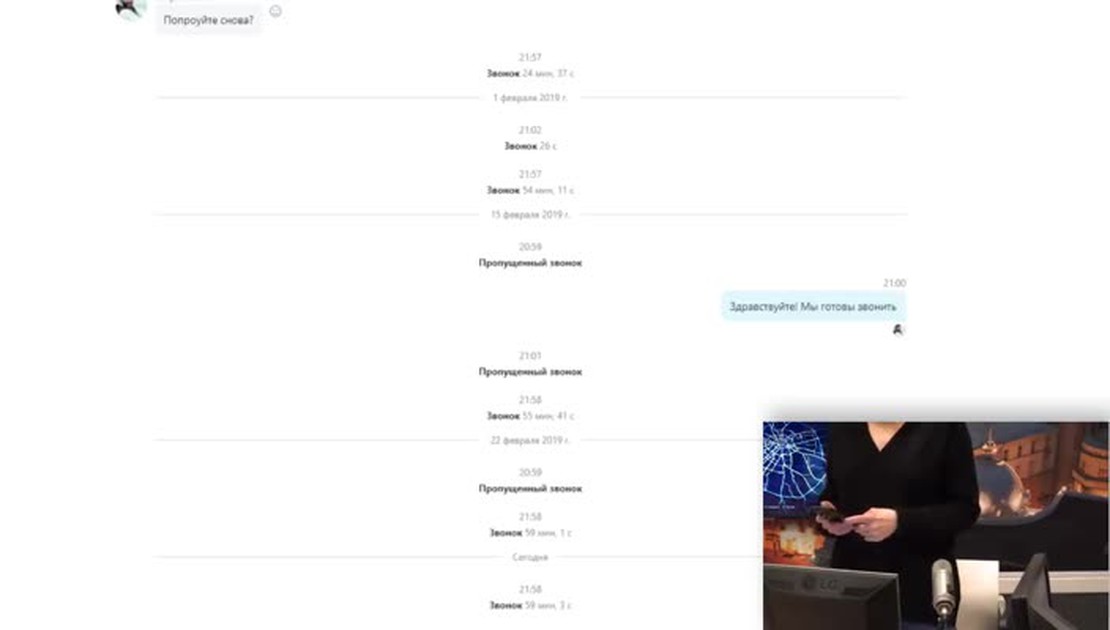This screenshot has width=1110, height=630.
Task: Open the contact's avatar beside the first message
Action: pyautogui.click(x=130, y=9)
